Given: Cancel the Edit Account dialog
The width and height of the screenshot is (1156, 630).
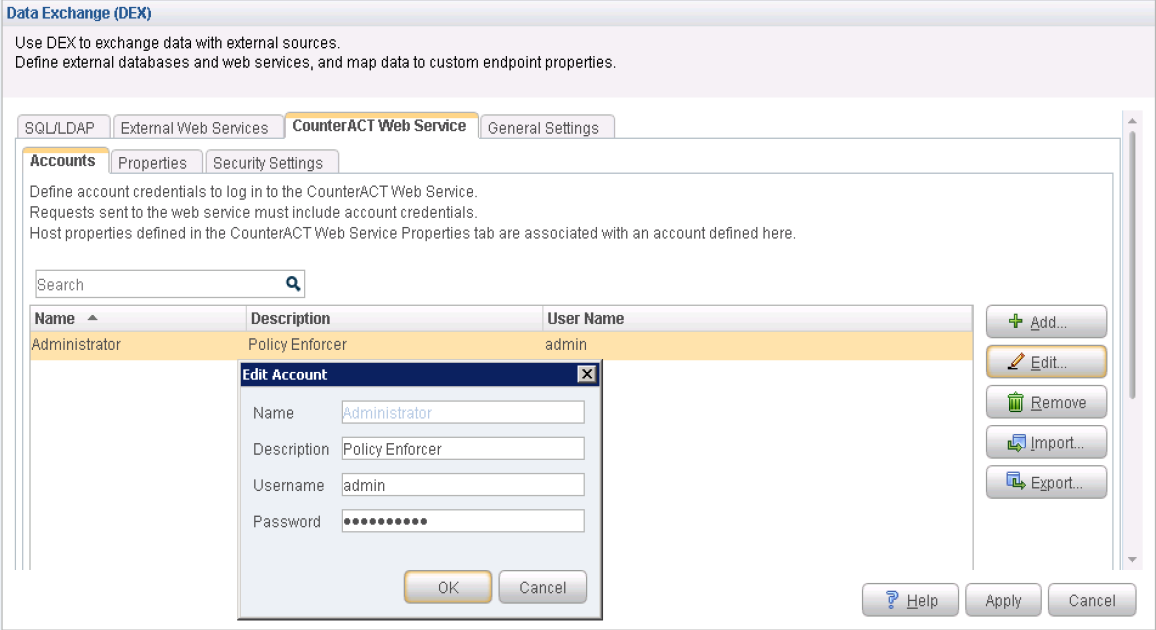Looking at the screenshot, I should (x=543, y=587).
